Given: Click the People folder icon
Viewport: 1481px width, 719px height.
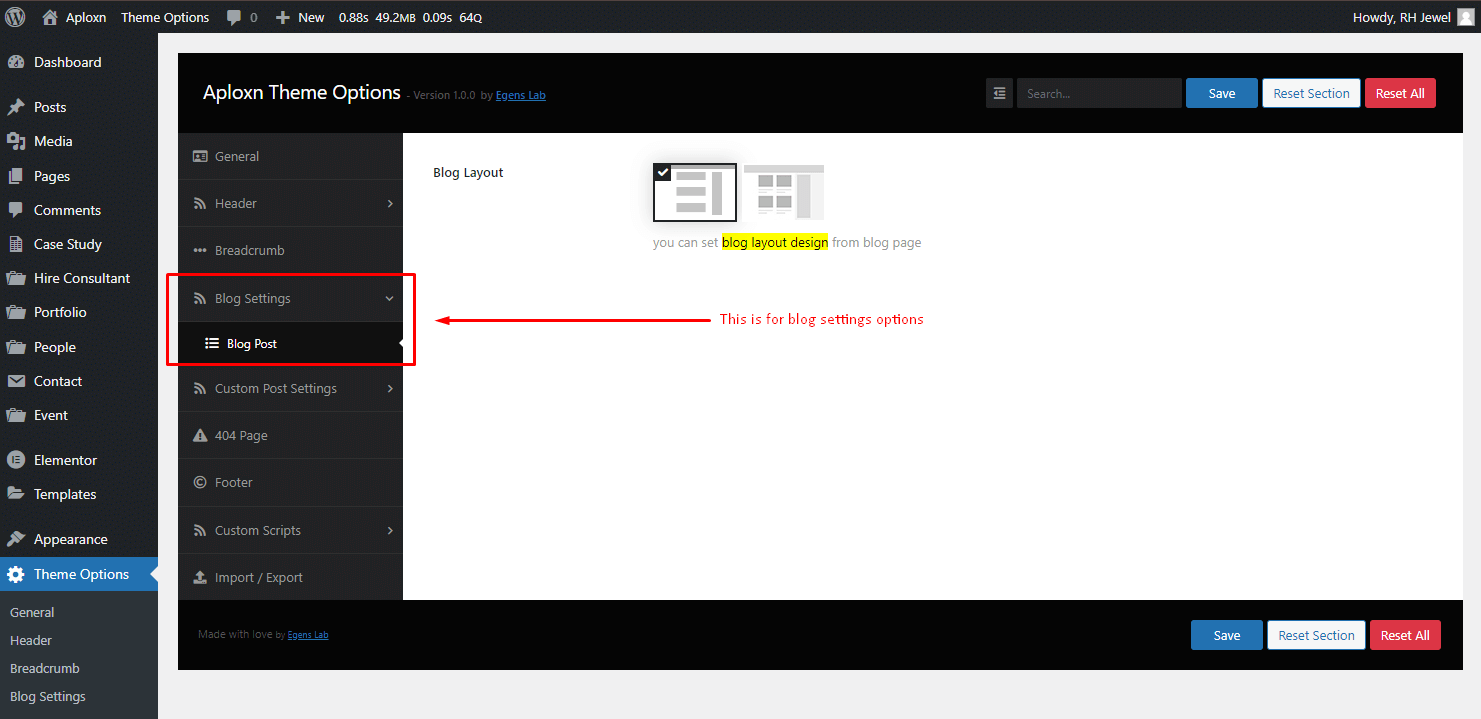Looking at the screenshot, I should [16, 347].
